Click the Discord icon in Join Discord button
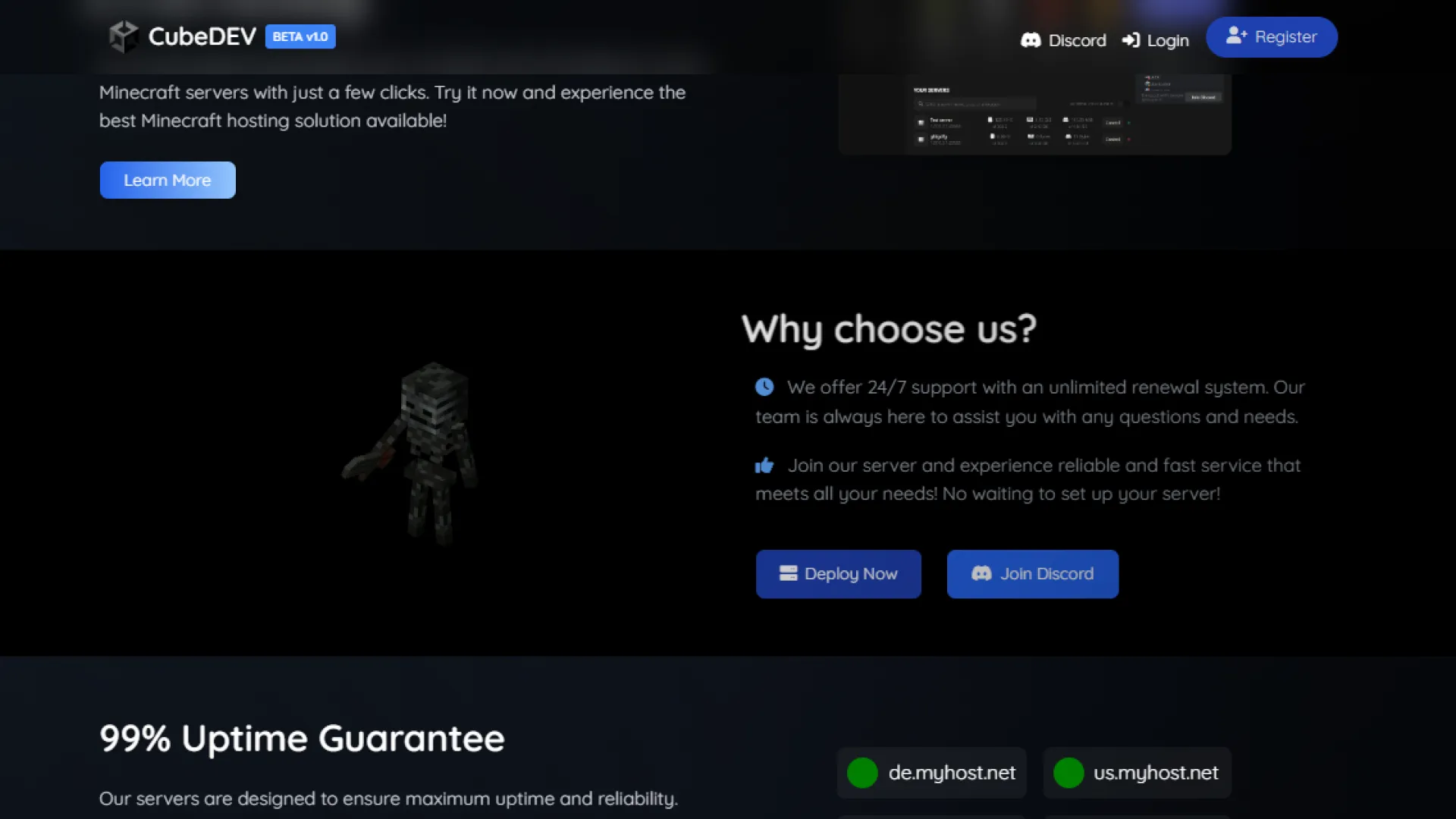Screen dimensions: 1456x819 [981, 573]
